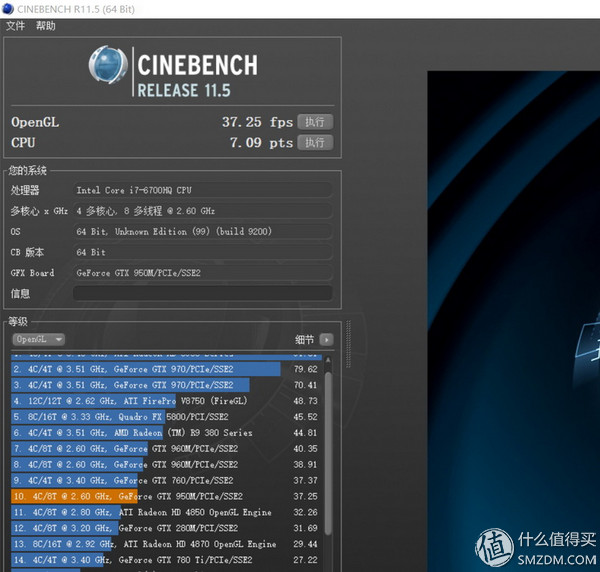Open the 帮助 menu
Viewport: 600px width, 572px height.
[46, 26]
